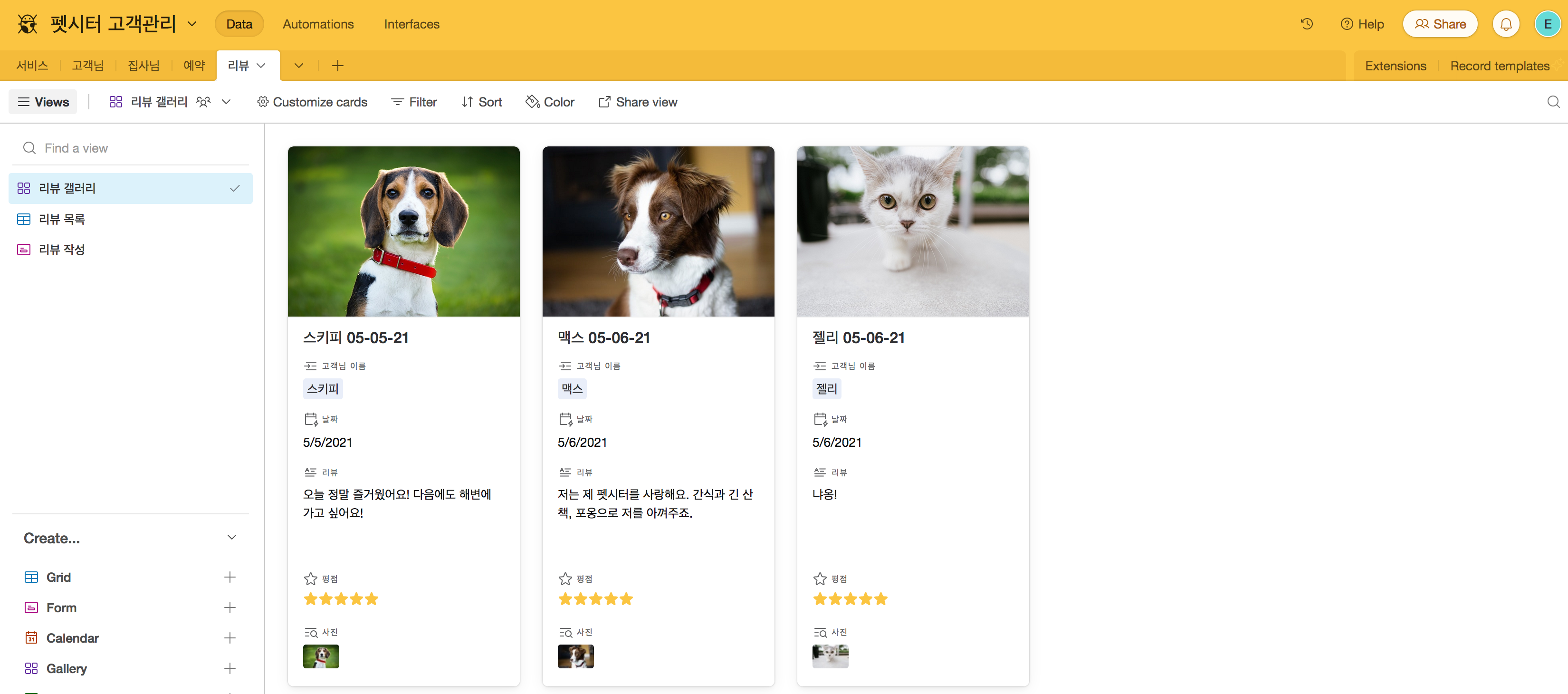Screen dimensions: 1568x694
Task: Click the 스키피 linked record chip
Action: [x=323, y=388]
